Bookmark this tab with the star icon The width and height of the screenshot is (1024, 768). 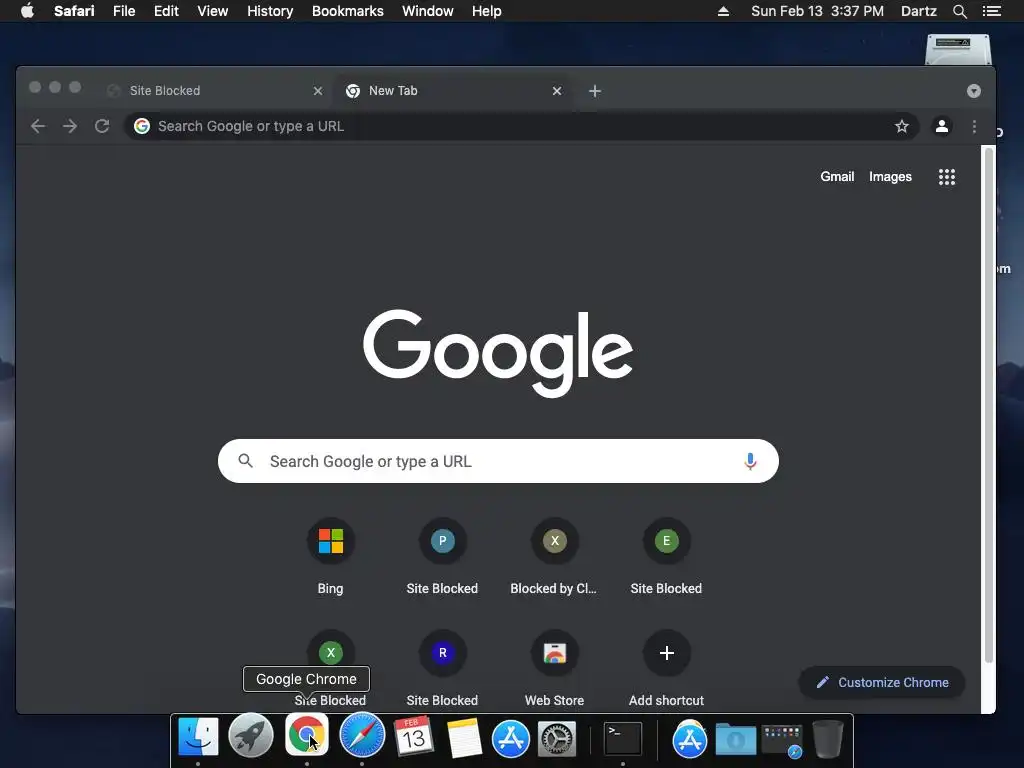click(902, 126)
